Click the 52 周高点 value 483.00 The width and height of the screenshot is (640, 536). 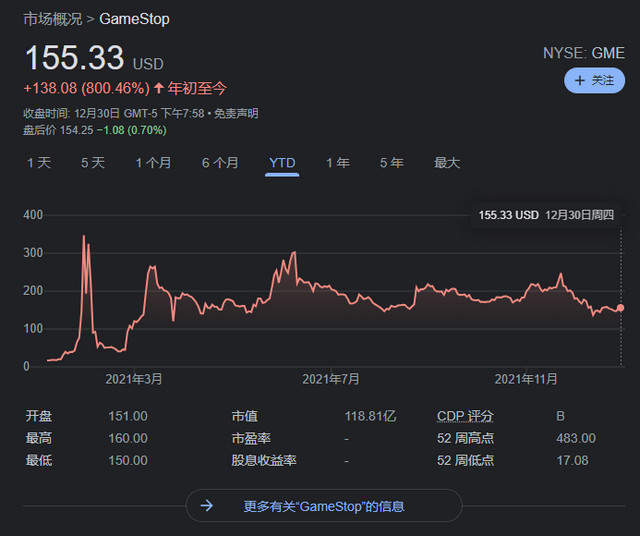576,438
